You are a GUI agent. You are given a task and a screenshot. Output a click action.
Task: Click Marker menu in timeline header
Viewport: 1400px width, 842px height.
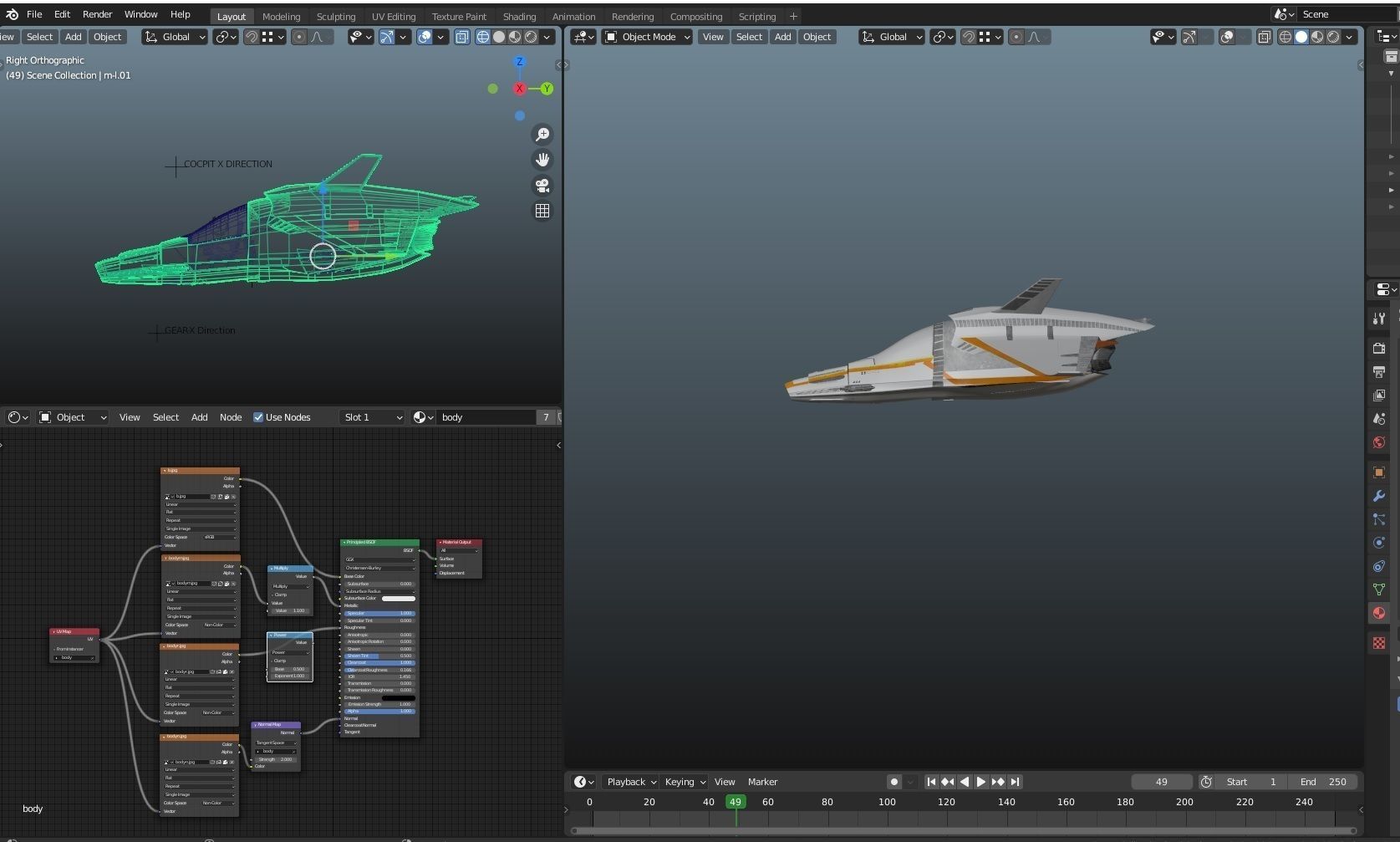click(762, 782)
